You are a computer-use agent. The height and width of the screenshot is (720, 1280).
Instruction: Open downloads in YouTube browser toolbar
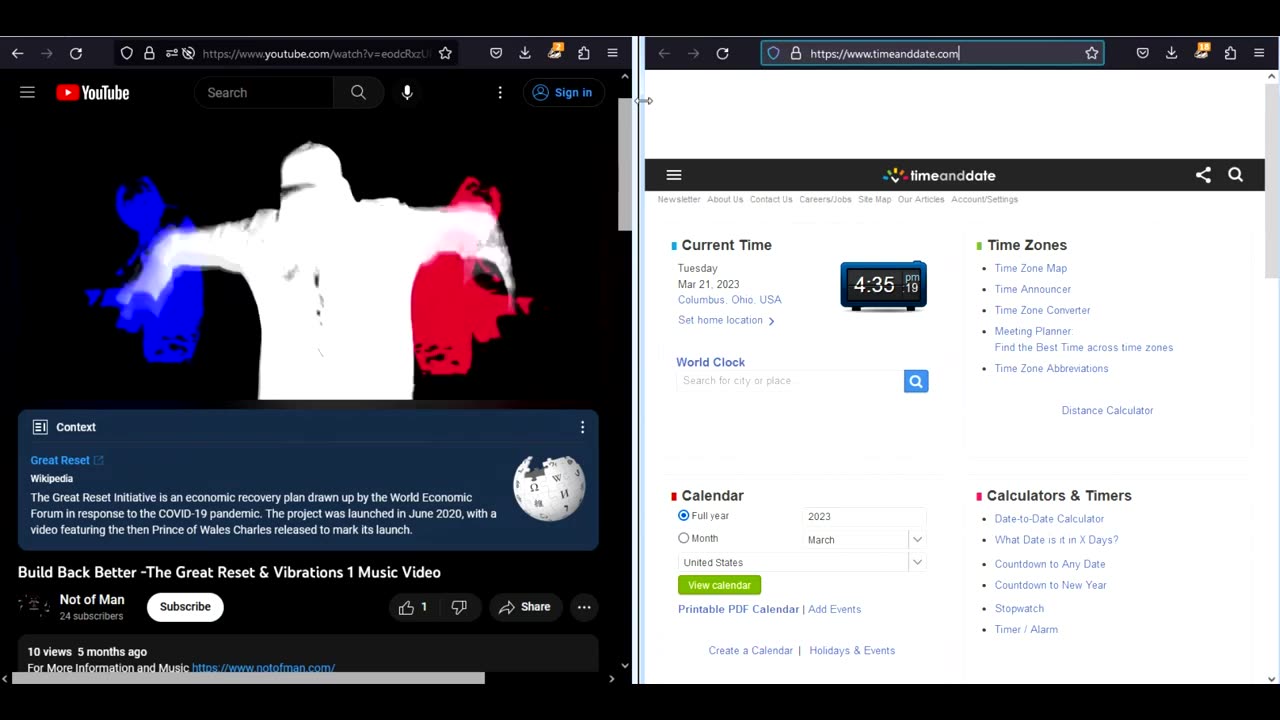525,53
